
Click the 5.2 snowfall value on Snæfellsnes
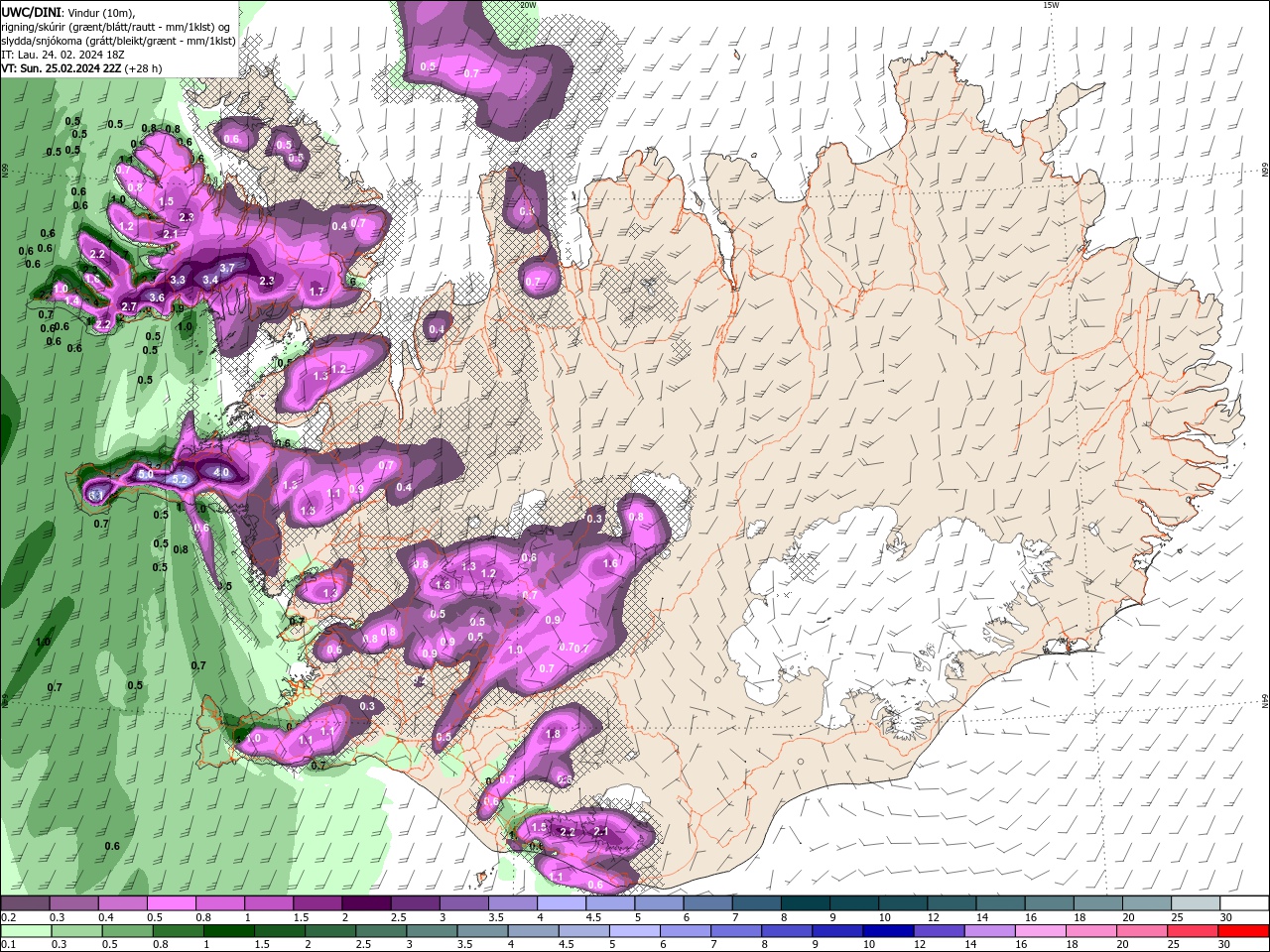pyautogui.click(x=181, y=480)
